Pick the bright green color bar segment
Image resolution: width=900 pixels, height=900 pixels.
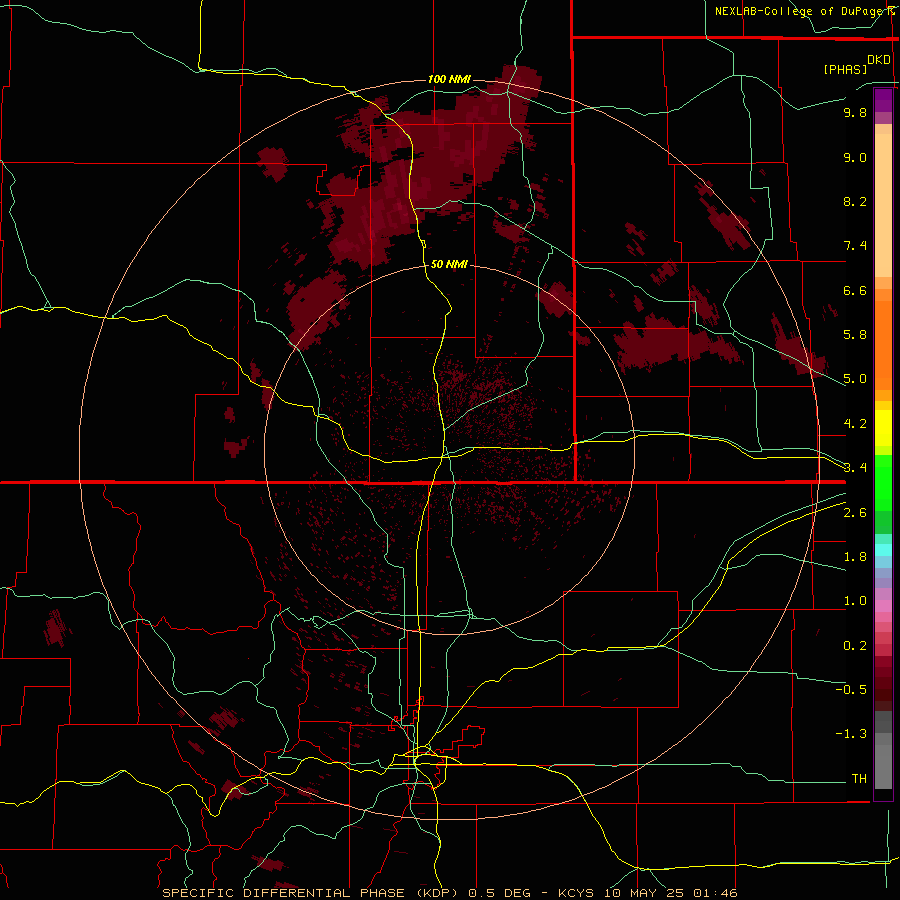[x=883, y=482]
